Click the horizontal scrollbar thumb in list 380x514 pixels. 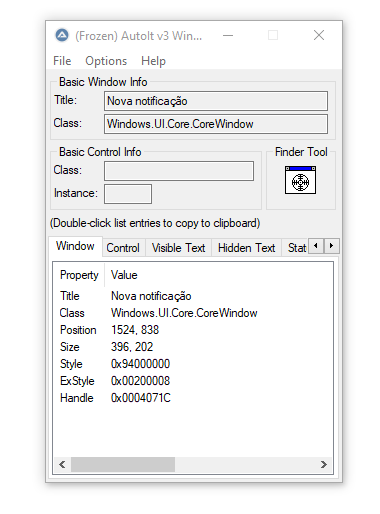[123, 464]
